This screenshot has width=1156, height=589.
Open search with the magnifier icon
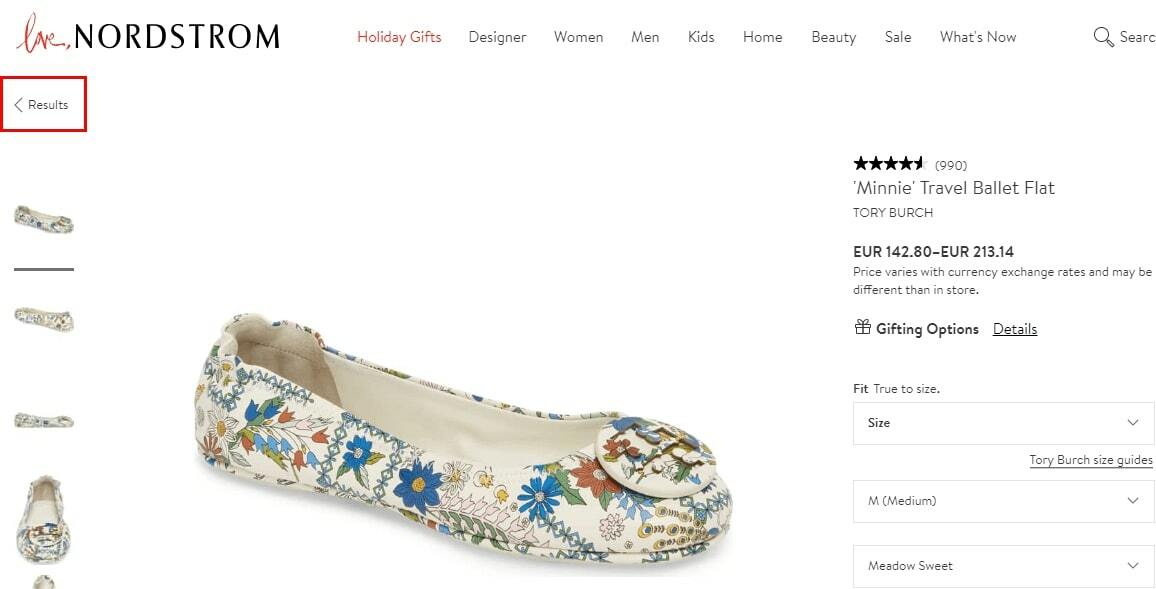(x=1103, y=37)
